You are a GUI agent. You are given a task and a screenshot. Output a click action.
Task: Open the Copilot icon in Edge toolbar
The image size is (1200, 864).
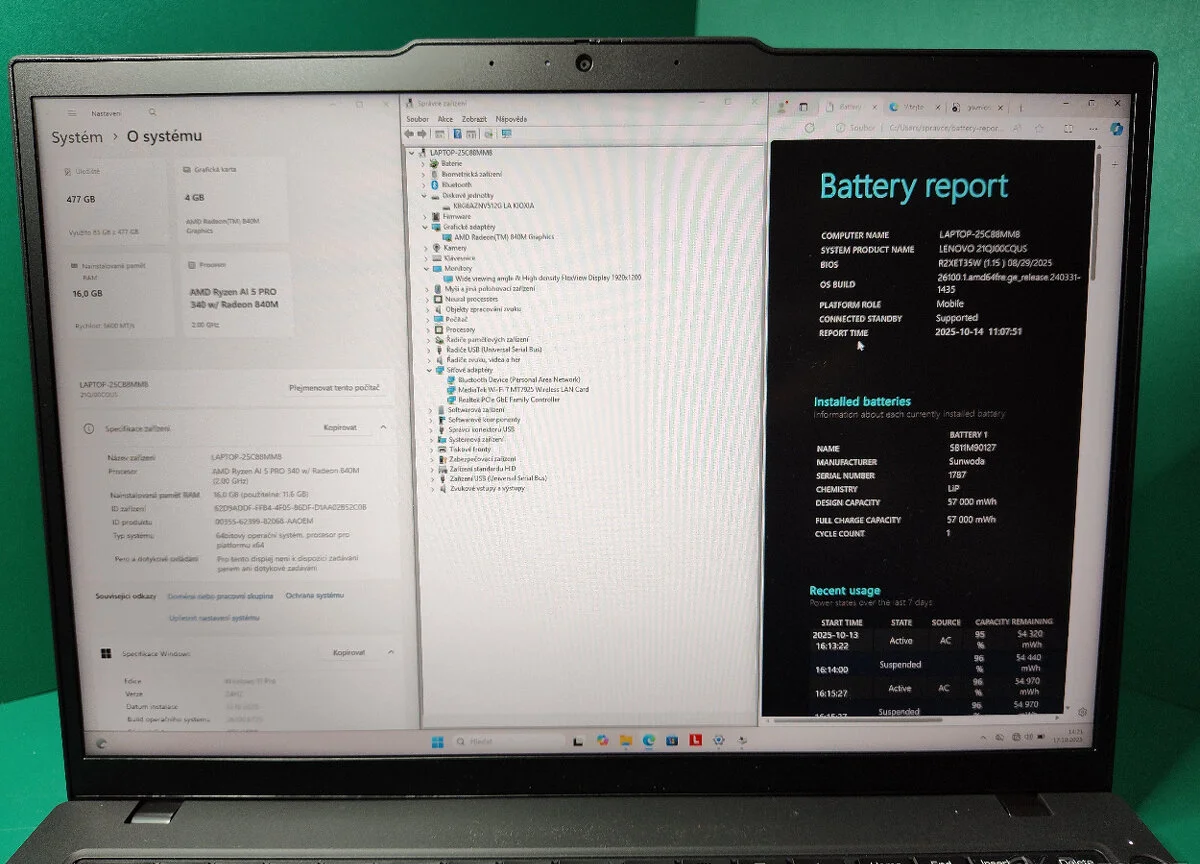[1117, 129]
